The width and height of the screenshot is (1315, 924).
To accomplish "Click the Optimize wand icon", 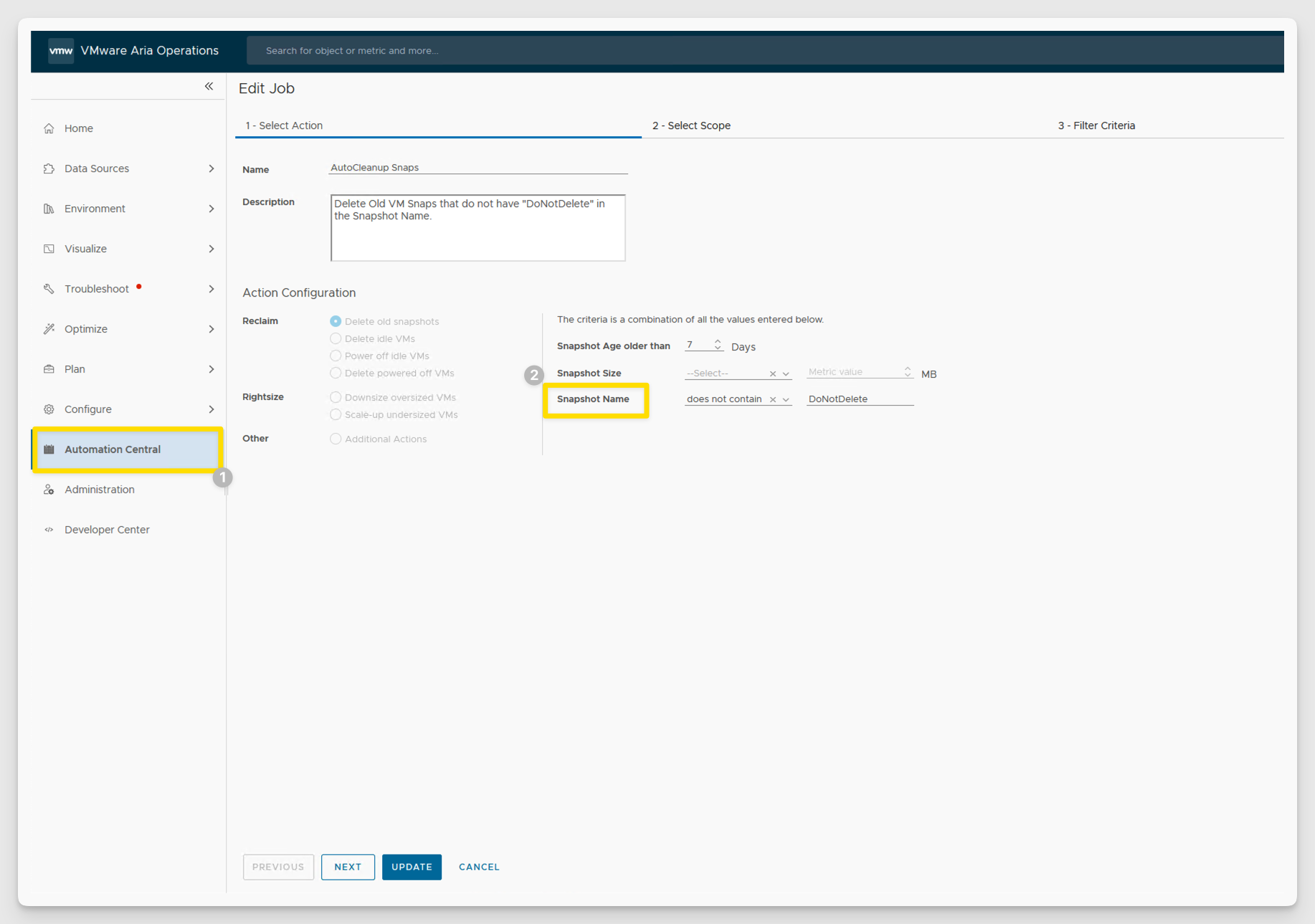I will click(x=49, y=329).
